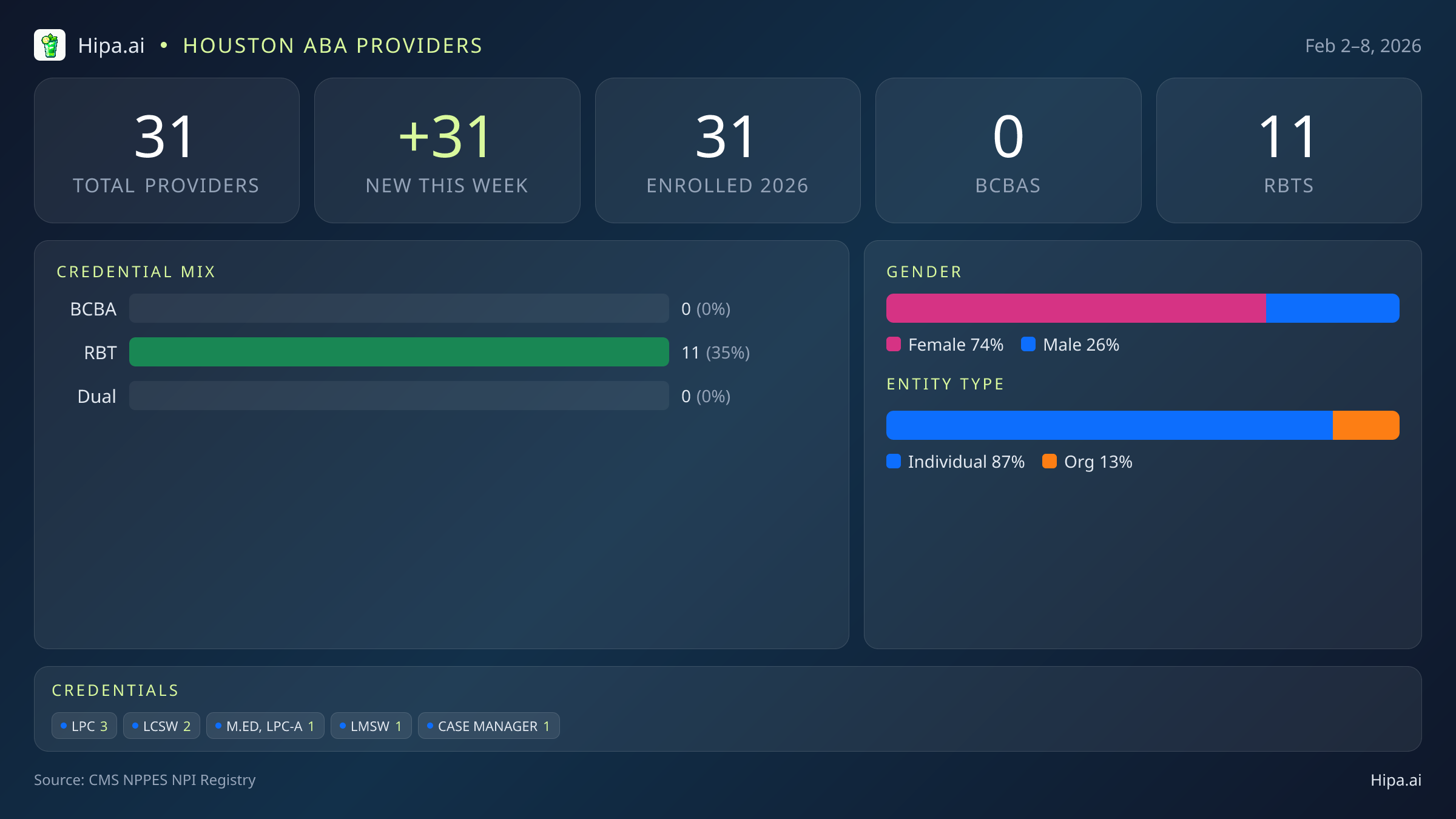
Task: Select the Total Providers stat card
Action: [167, 150]
